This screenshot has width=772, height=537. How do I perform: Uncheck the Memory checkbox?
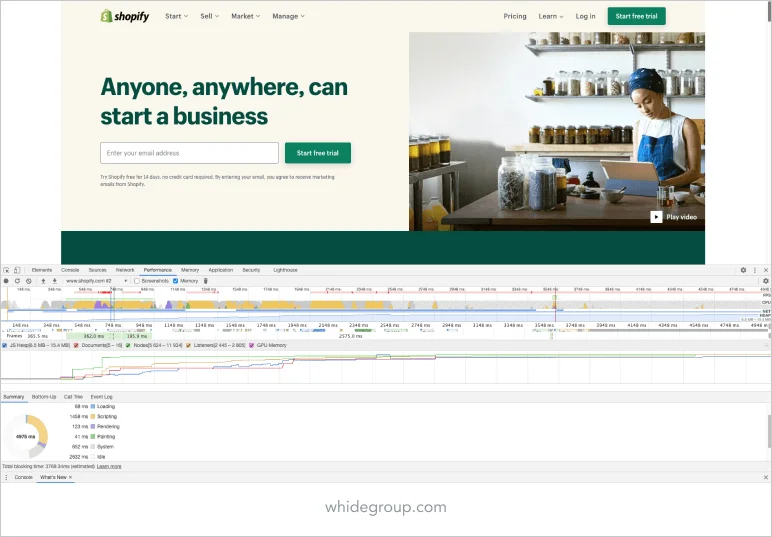pyautogui.click(x=175, y=281)
